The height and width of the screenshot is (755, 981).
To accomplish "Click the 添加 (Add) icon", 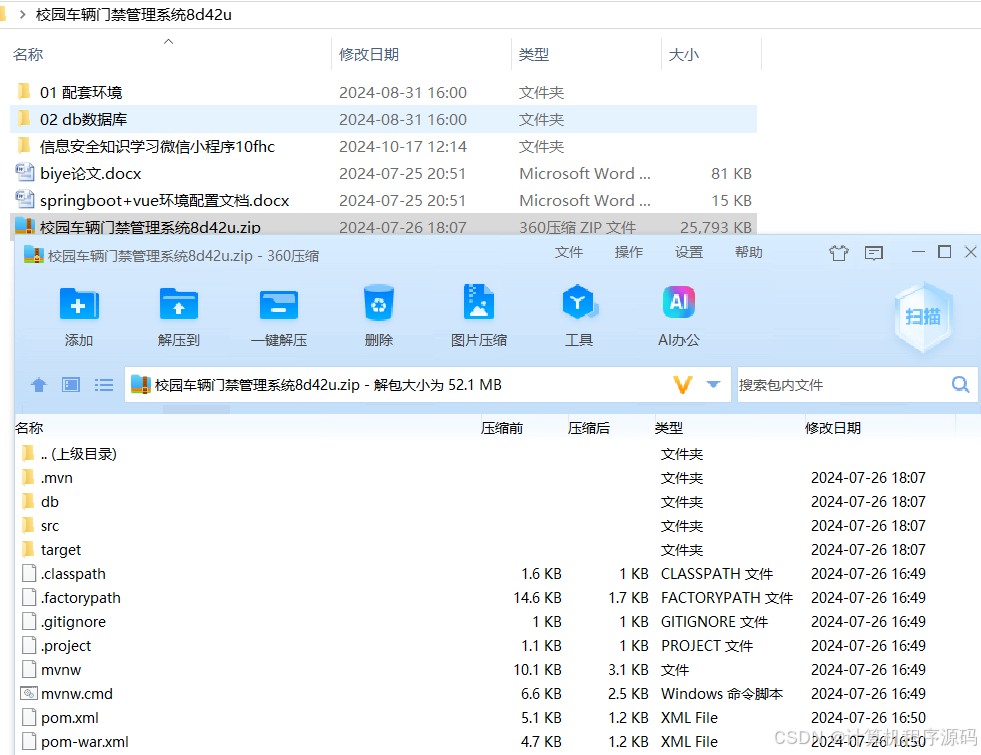I will click(x=79, y=313).
